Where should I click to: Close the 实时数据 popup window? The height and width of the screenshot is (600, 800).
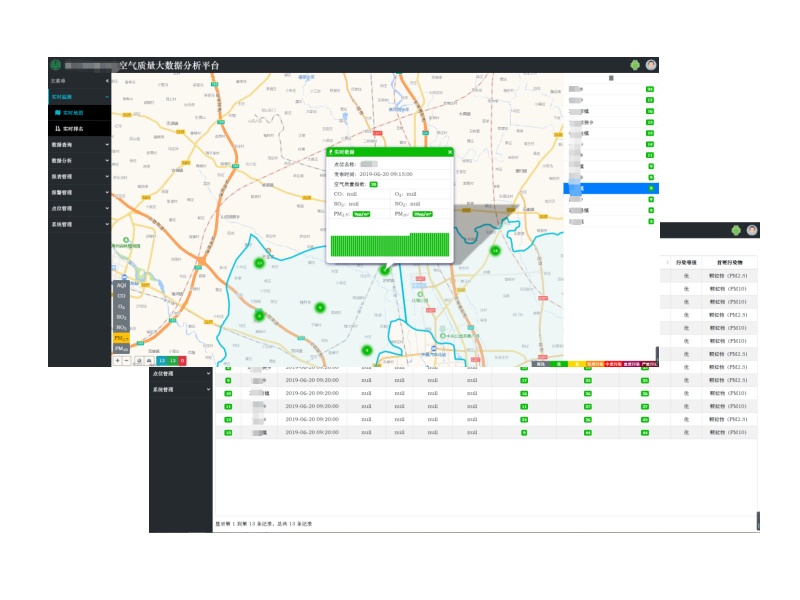point(450,152)
